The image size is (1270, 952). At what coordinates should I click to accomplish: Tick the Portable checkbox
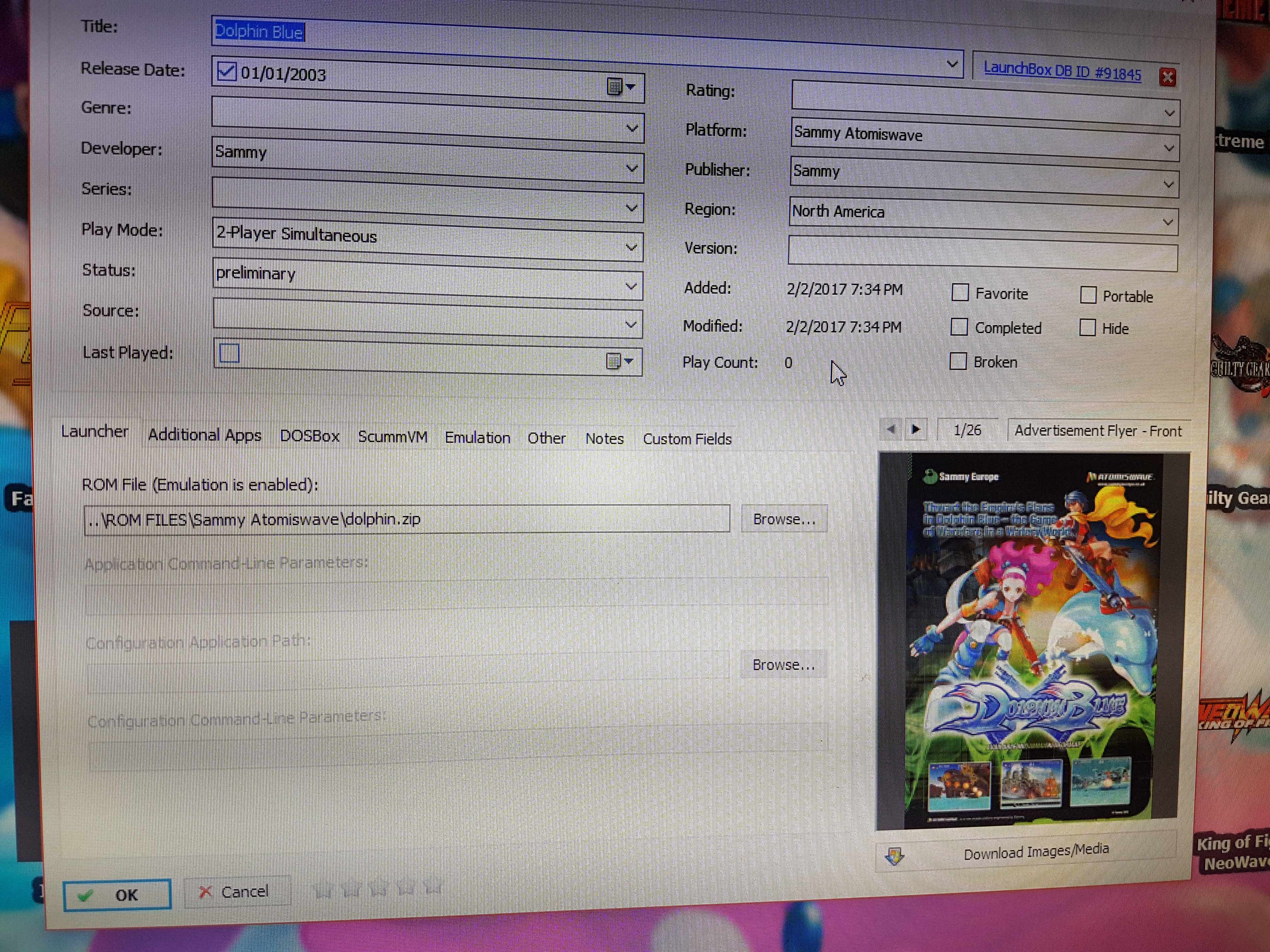1088,295
